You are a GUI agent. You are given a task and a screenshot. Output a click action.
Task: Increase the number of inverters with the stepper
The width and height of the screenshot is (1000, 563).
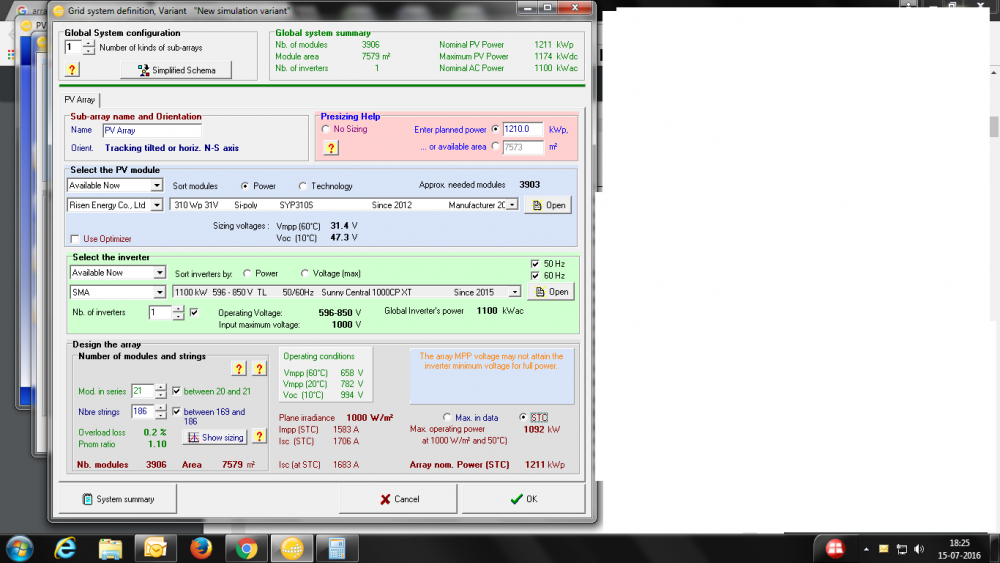pyautogui.click(x=178, y=308)
